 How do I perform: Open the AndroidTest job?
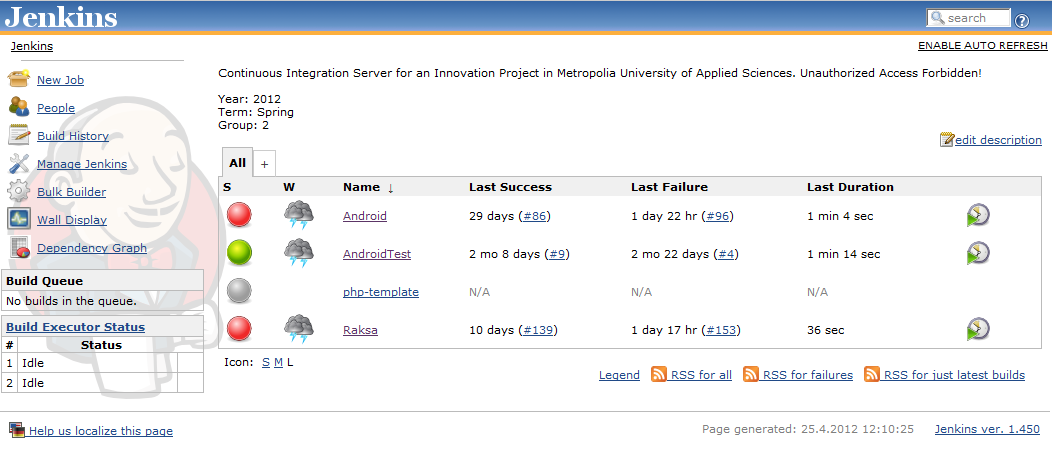click(377, 254)
